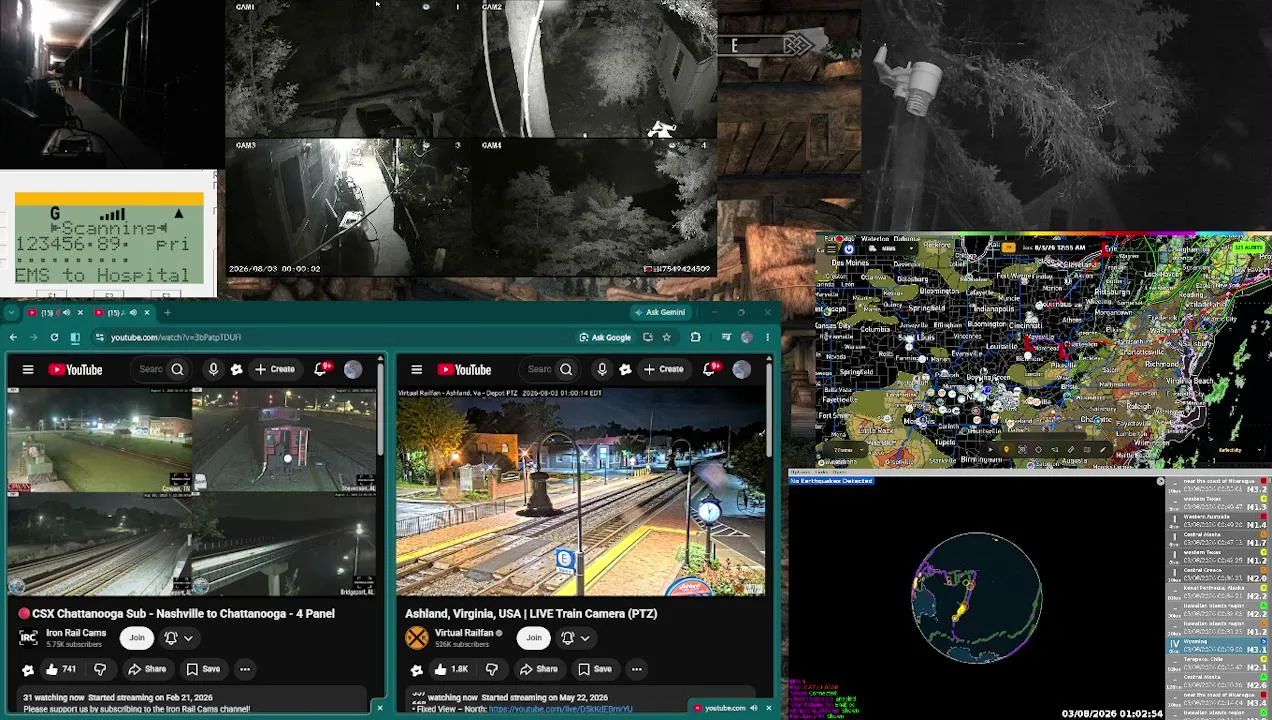The height and width of the screenshot is (720, 1272).
Task: Open site information icon left of URL
Action: (x=99, y=337)
